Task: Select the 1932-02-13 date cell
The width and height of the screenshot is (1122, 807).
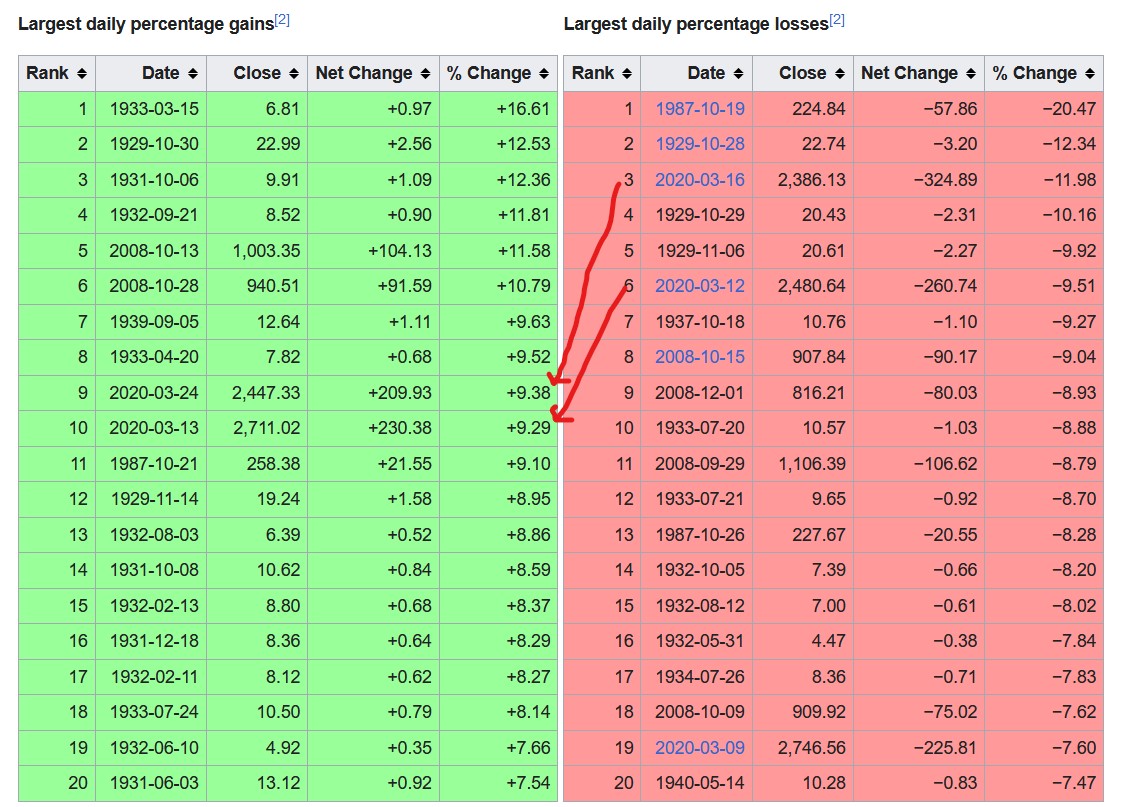Action: (x=151, y=605)
